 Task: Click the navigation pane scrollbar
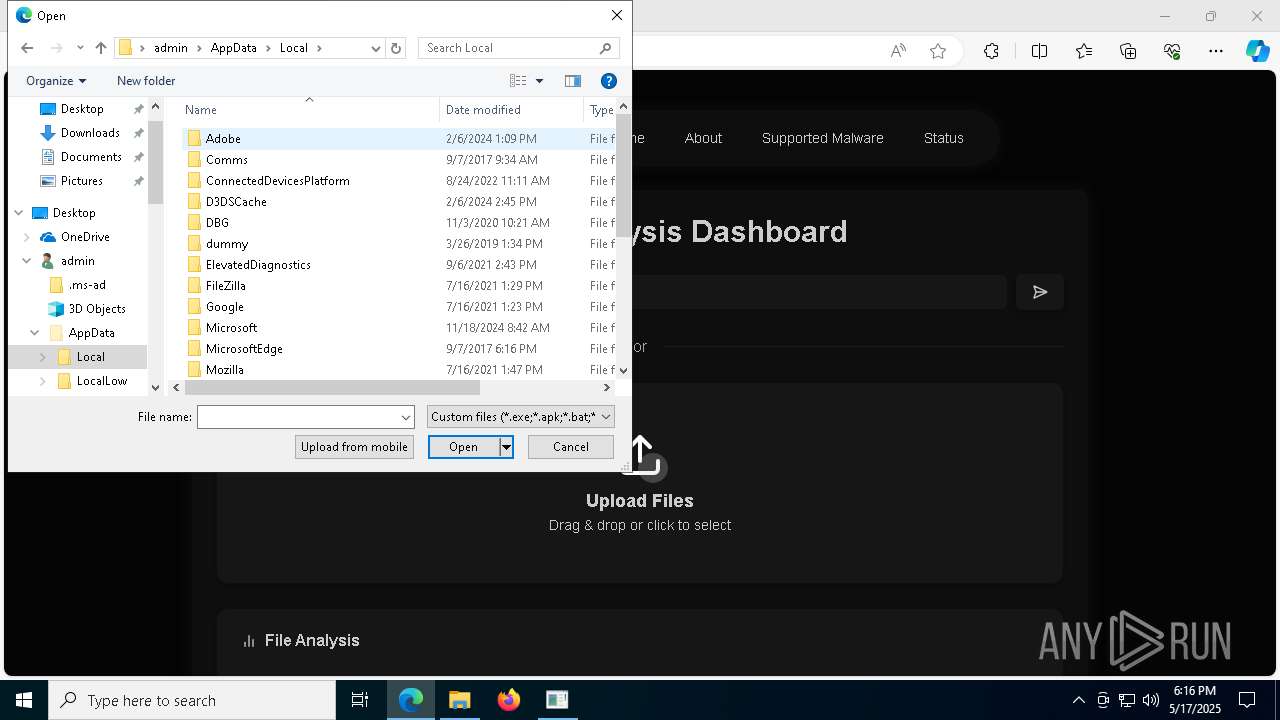(x=155, y=160)
